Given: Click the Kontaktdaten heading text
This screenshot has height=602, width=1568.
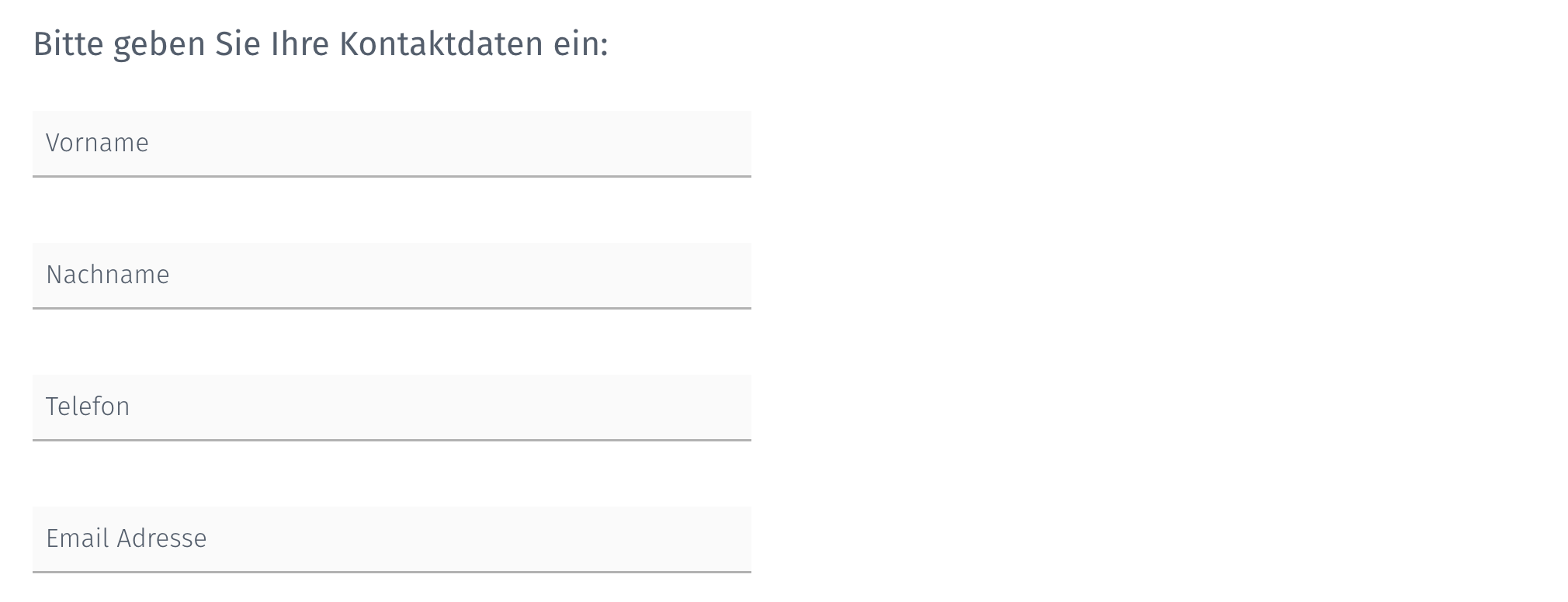Looking at the screenshot, I should [x=320, y=44].
